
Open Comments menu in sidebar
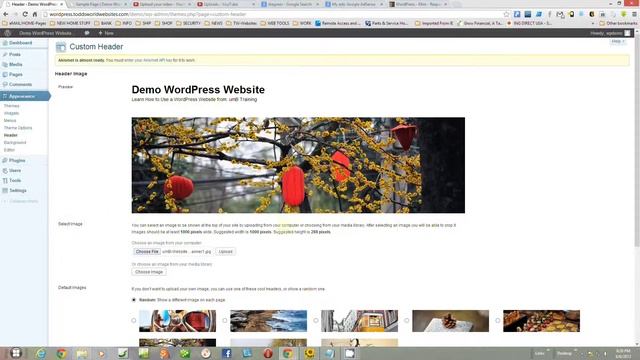20,84
